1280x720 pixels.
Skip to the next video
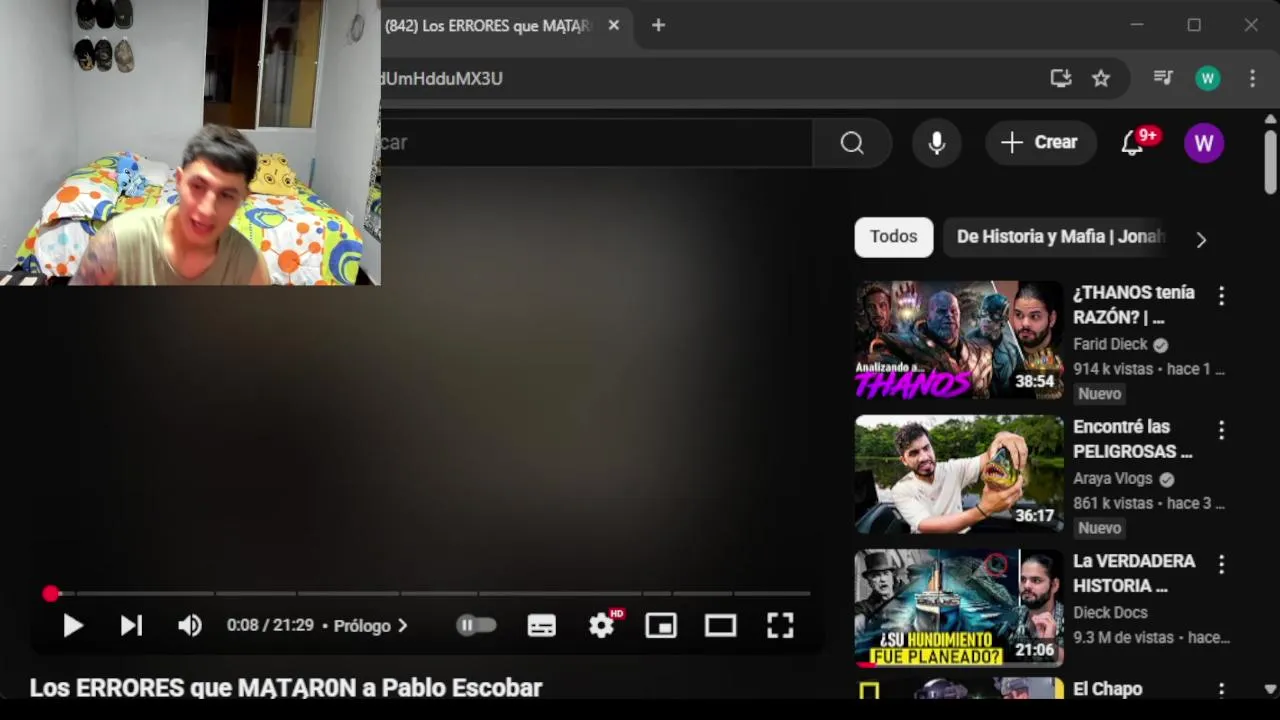[x=131, y=626]
